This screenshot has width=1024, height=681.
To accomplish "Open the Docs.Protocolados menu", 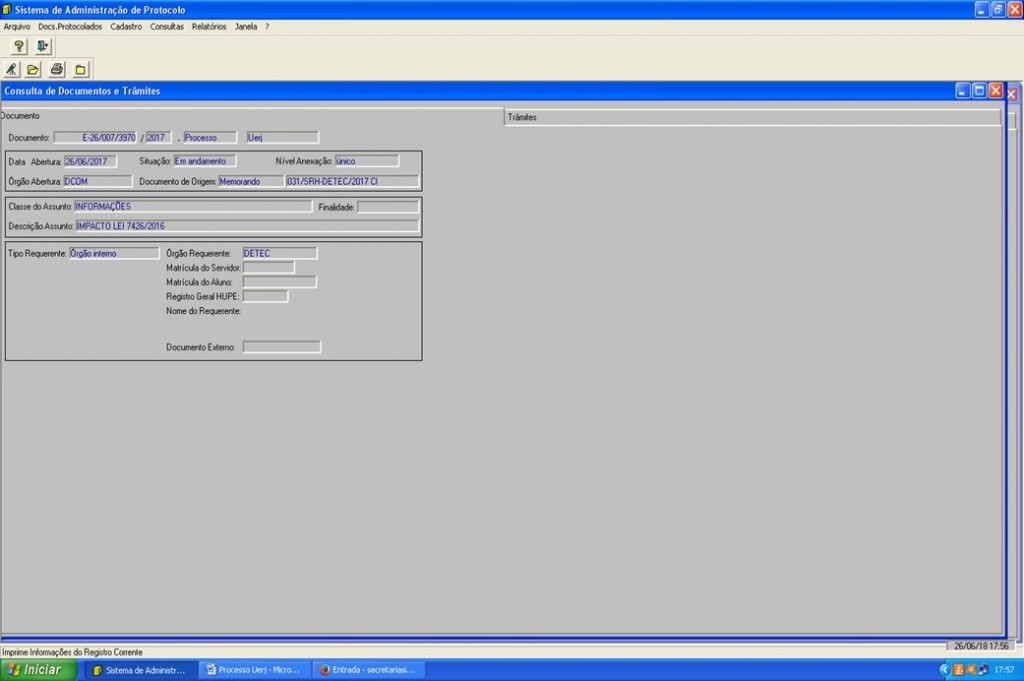I will pyautogui.click(x=70, y=27).
